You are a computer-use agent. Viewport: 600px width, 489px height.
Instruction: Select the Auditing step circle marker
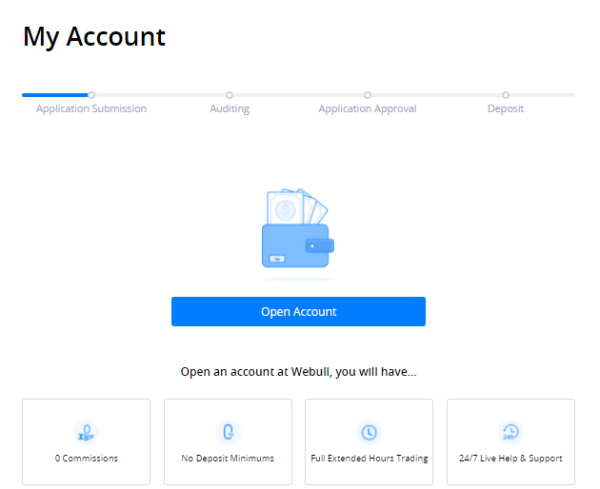tap(229, 95)
